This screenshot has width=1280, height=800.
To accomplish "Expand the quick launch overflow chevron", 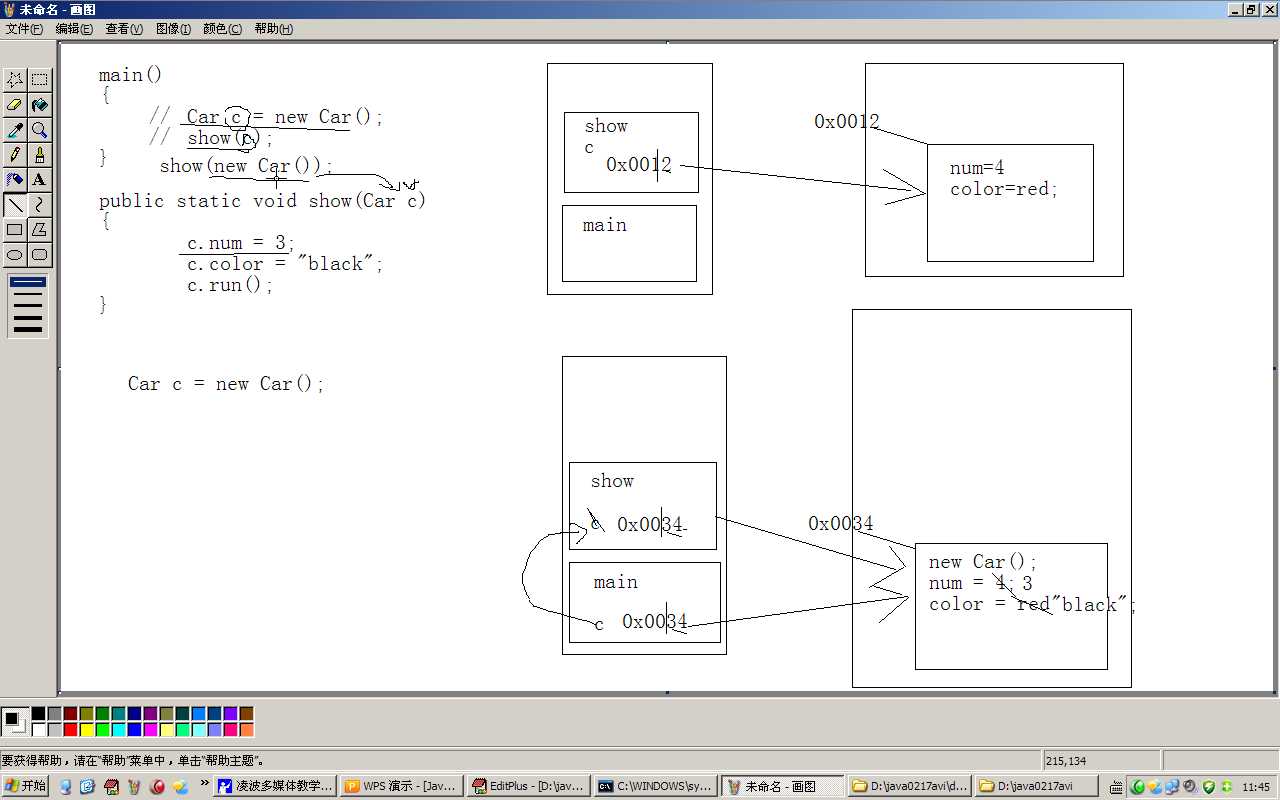I will pyautogui.click(x=205, y=783).
